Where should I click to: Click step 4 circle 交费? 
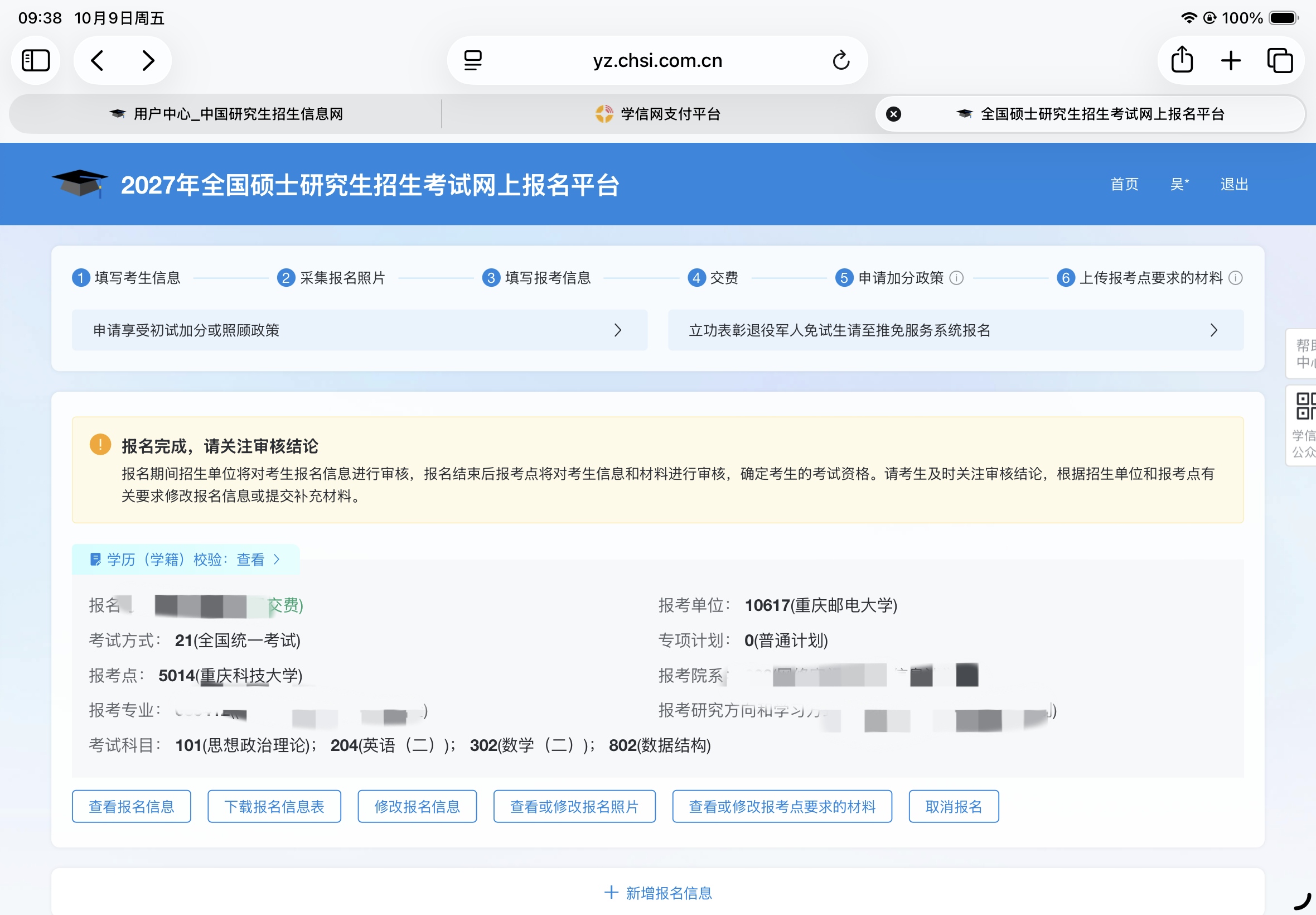tap(696, 278)
